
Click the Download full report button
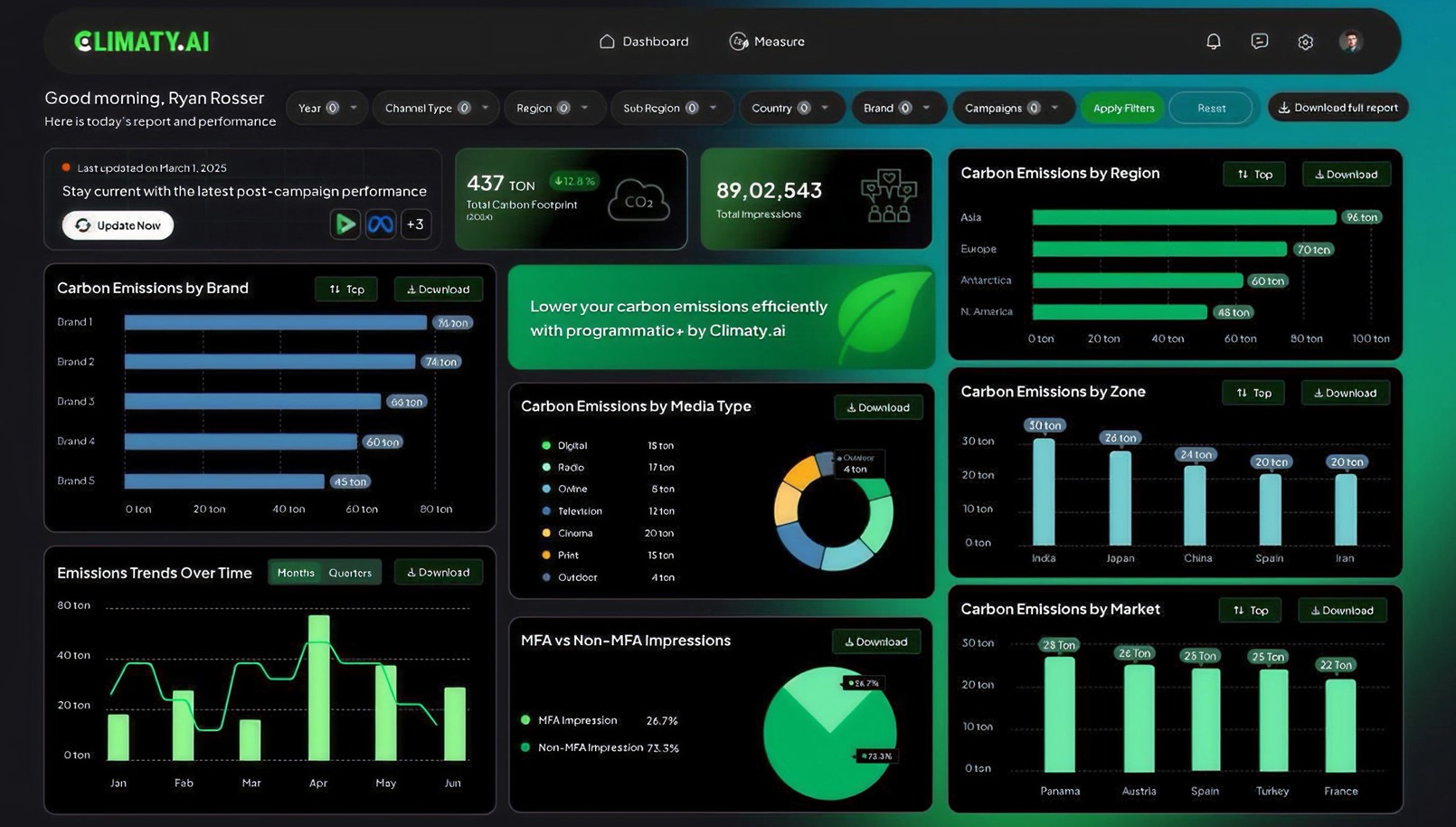[x=1338, y=108]
